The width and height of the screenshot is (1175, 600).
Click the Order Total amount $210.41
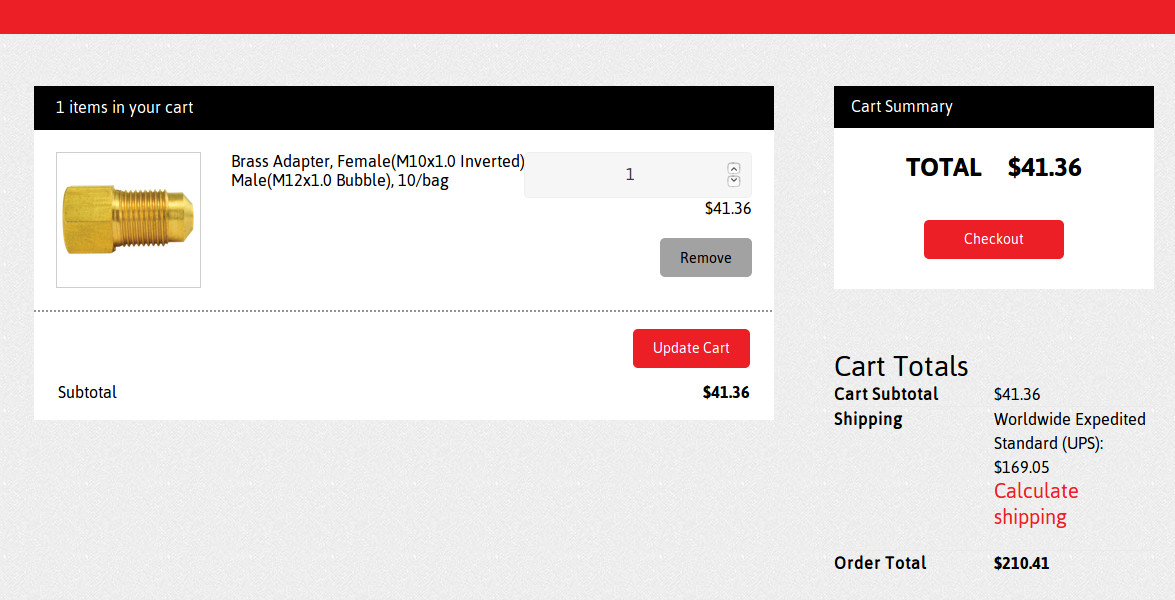point(1021,564)
